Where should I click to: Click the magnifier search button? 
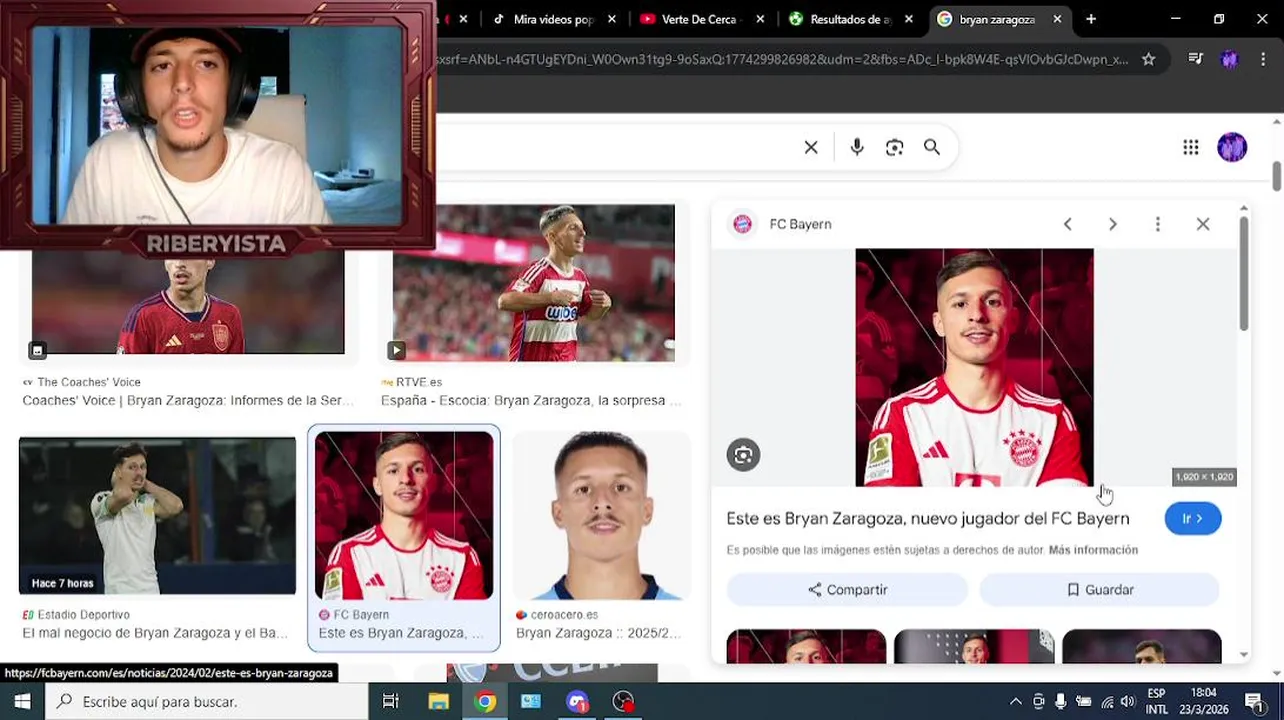pos(932,148)
